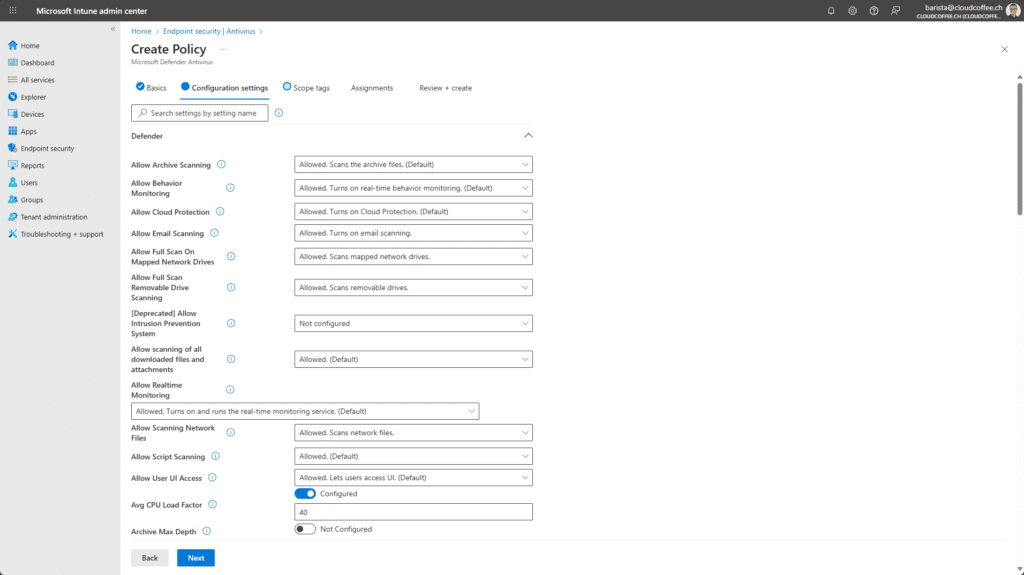Click the Search settings by name field
The width and height of the screenshot is (1024, 575).
(200, 113)
